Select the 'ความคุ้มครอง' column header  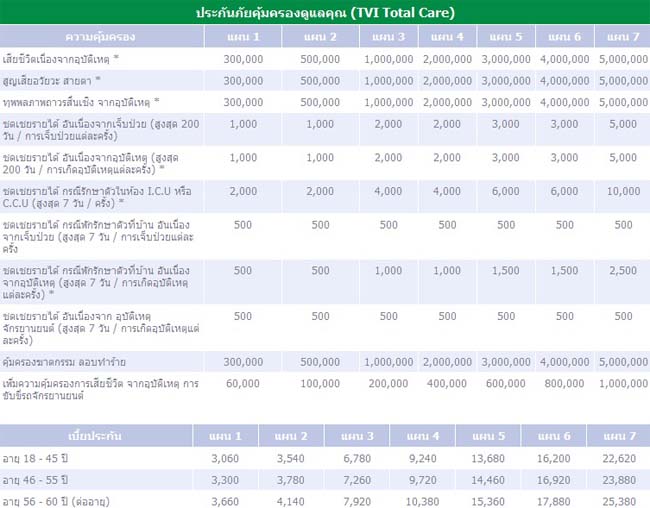pyautogui.click(x=100, y=37)
